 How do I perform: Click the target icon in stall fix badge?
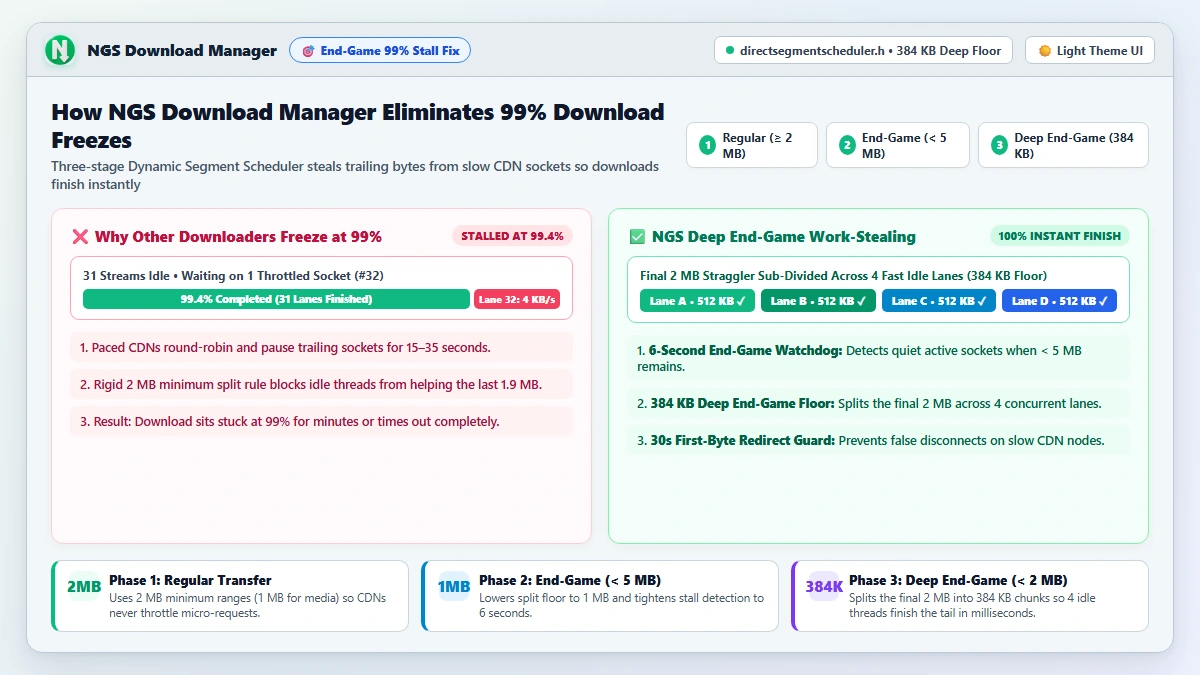click(308, 51)
